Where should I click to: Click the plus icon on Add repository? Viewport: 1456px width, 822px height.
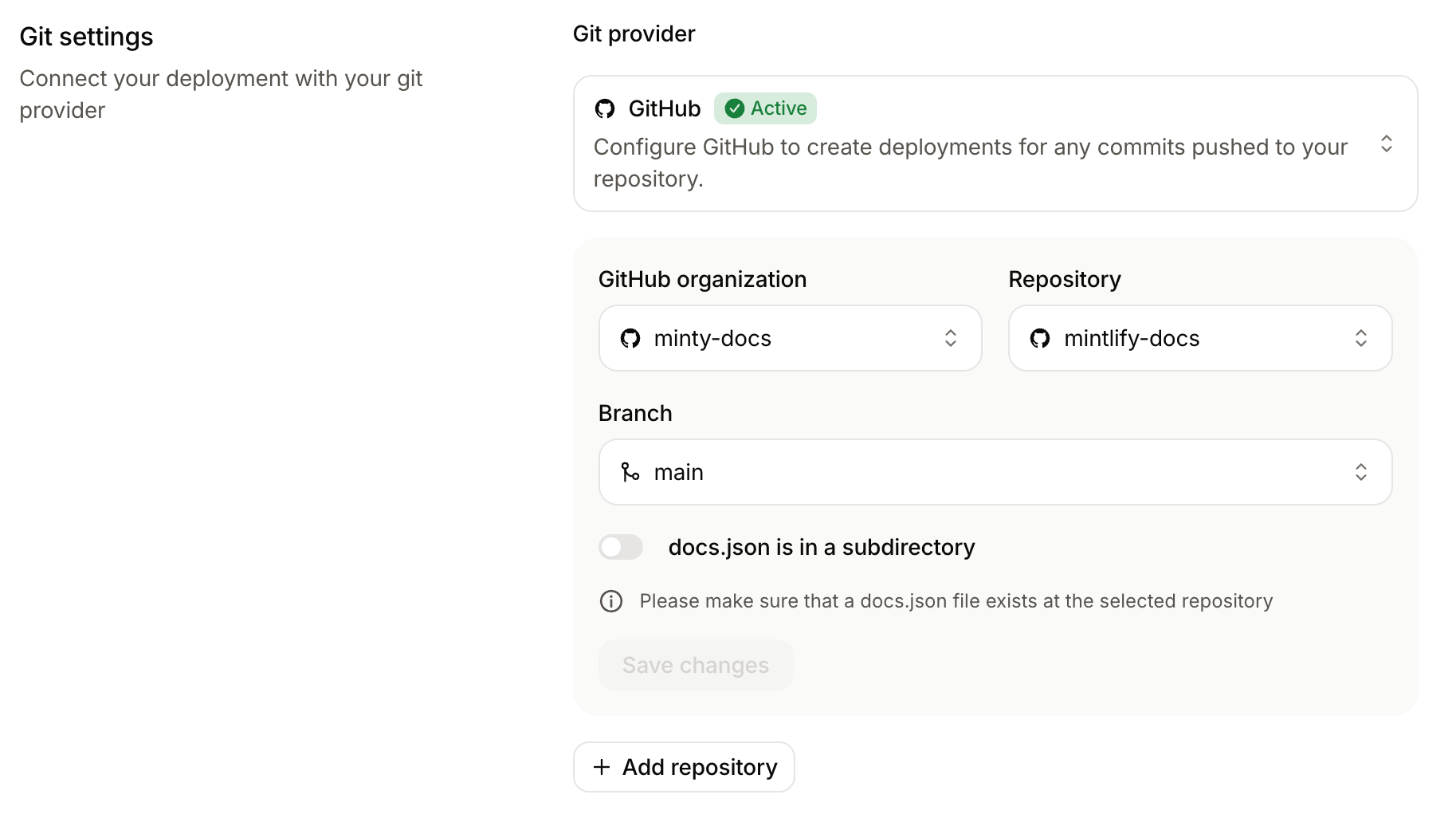[x=602, y=767]
